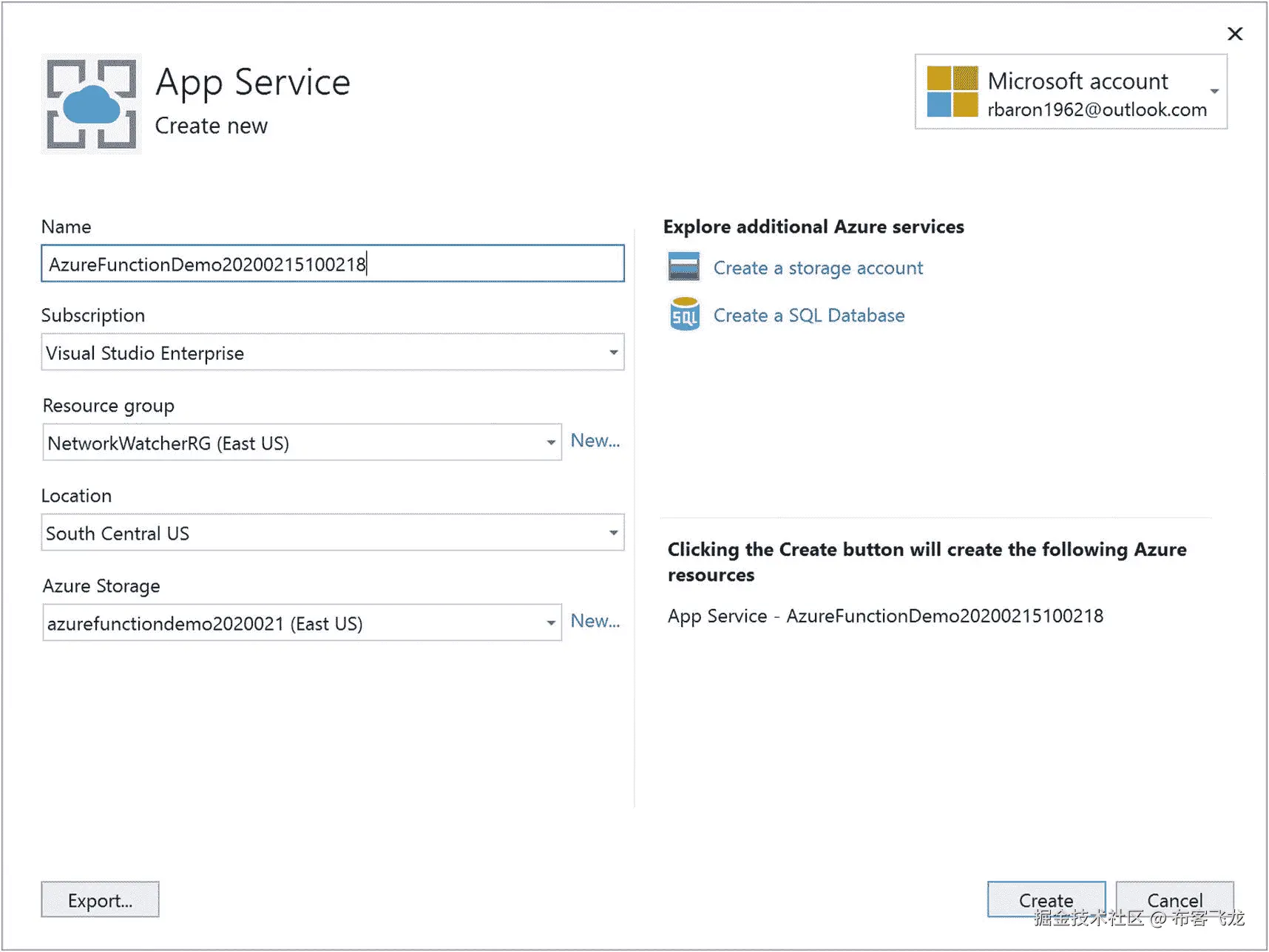Close the App Service dialog
Viewport: 1269px width, 952px height.
(x=1234, y=34)
